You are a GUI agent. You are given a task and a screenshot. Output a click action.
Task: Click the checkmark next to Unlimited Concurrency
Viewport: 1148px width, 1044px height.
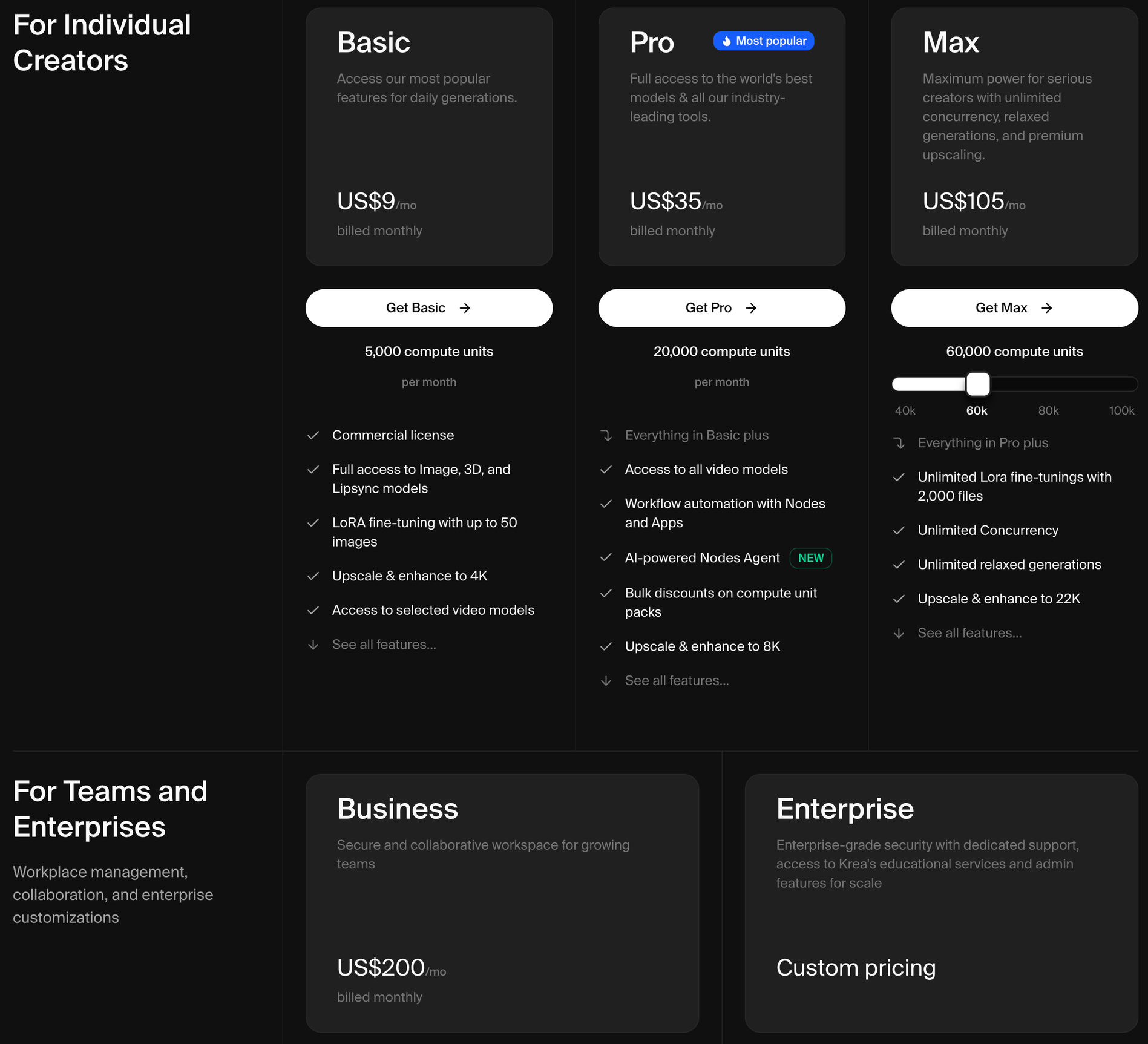pos(899,530)
